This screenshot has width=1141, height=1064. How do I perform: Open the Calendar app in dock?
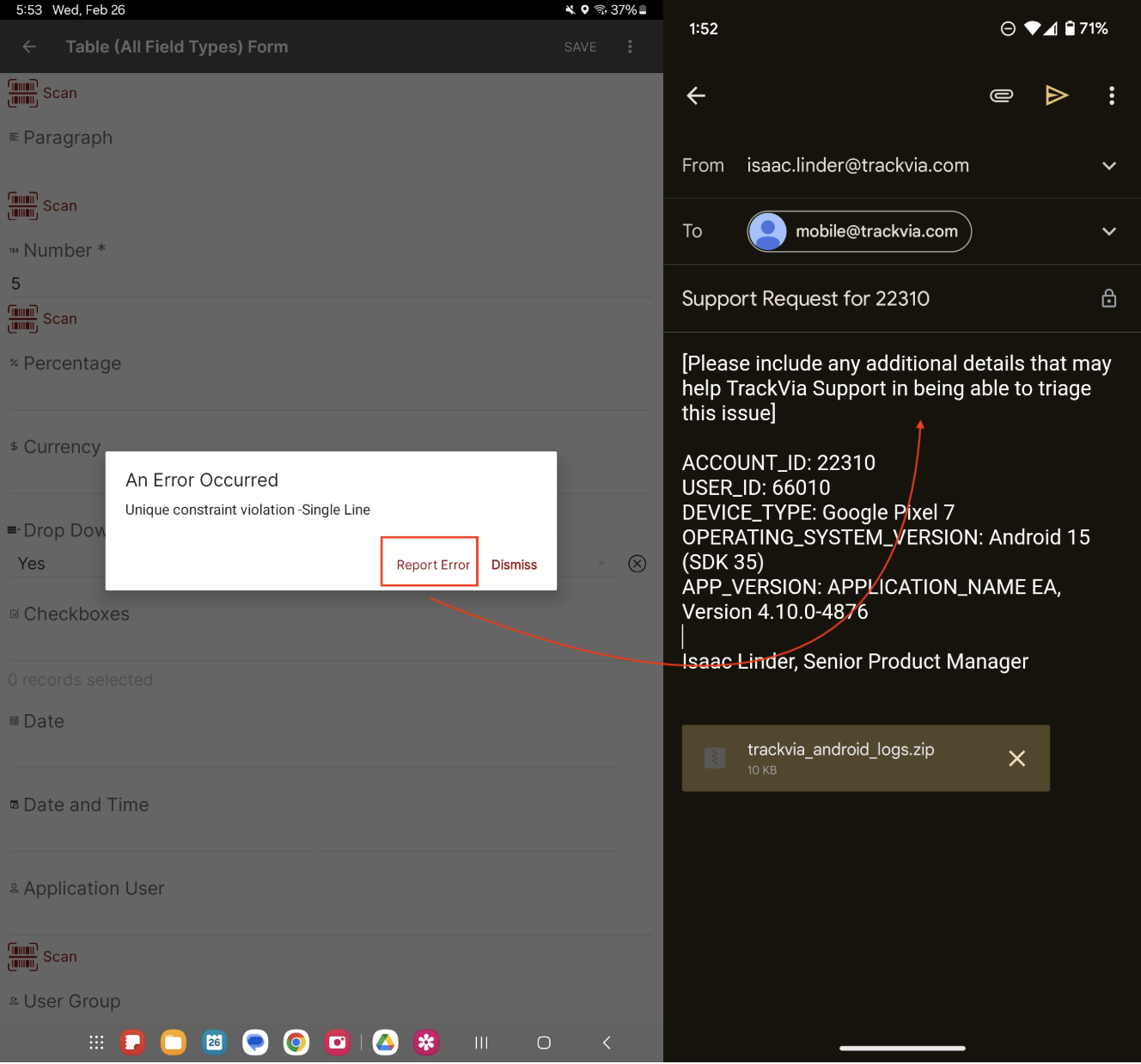click(x=214, y=1043)
